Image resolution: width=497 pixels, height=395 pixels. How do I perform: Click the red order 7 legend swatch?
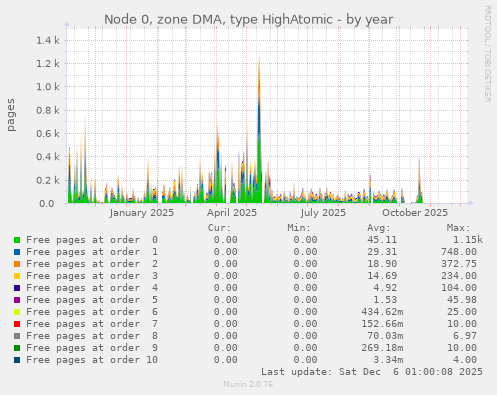point(17,324)
